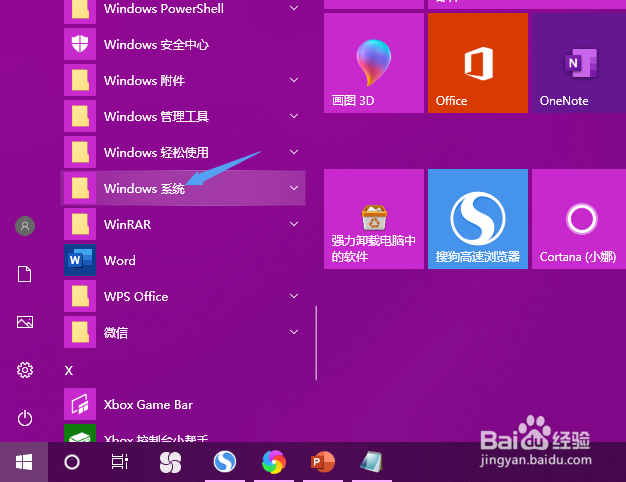This screenshot has height=482, width=626.
Task: Select the Word app label
Action: 120,260
